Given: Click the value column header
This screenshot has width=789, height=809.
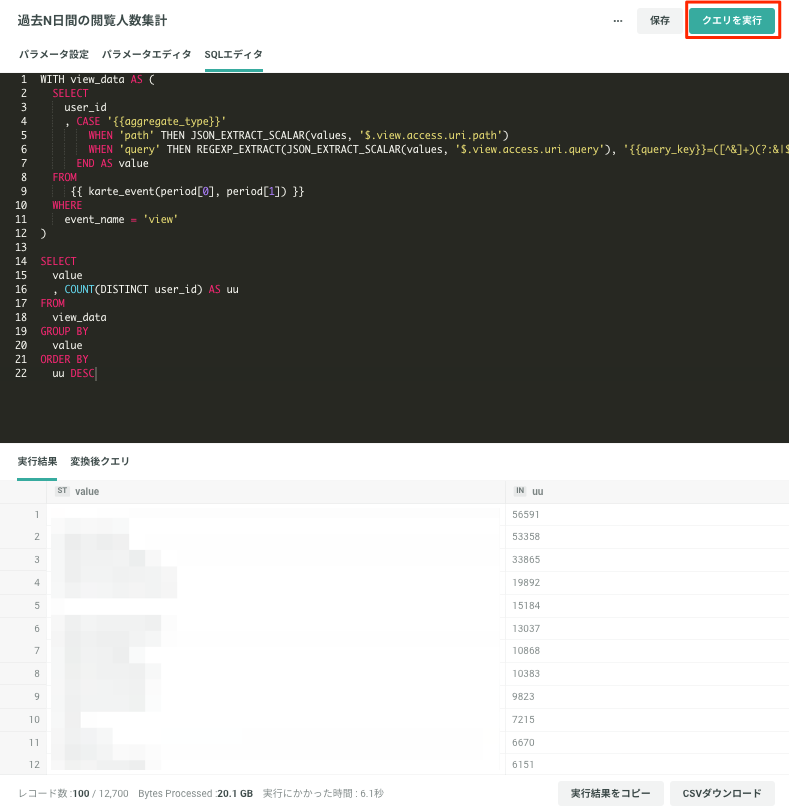Looking at the screenshot, I should coord(276,492).
